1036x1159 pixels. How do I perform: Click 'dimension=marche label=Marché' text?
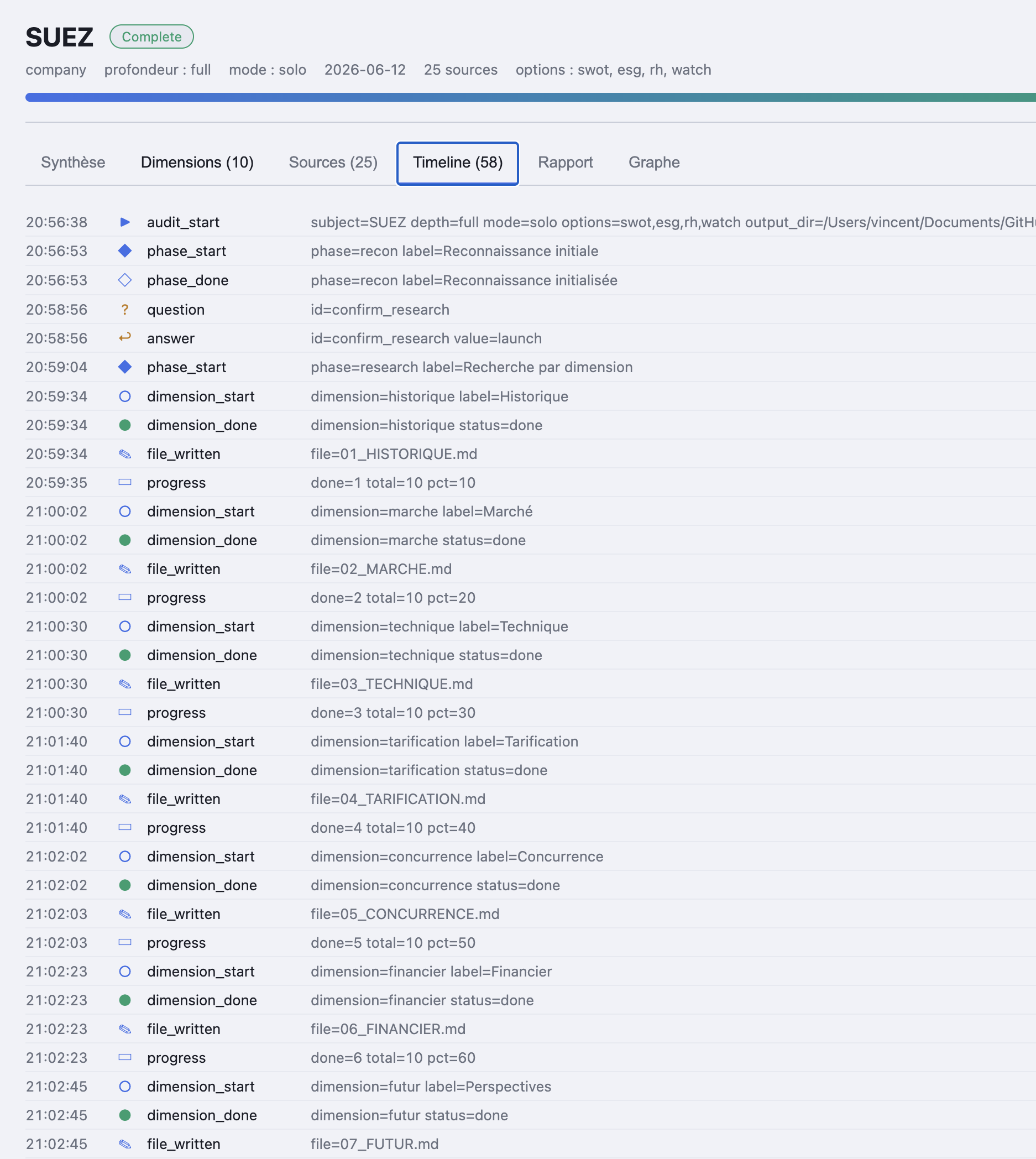point(421,511)
